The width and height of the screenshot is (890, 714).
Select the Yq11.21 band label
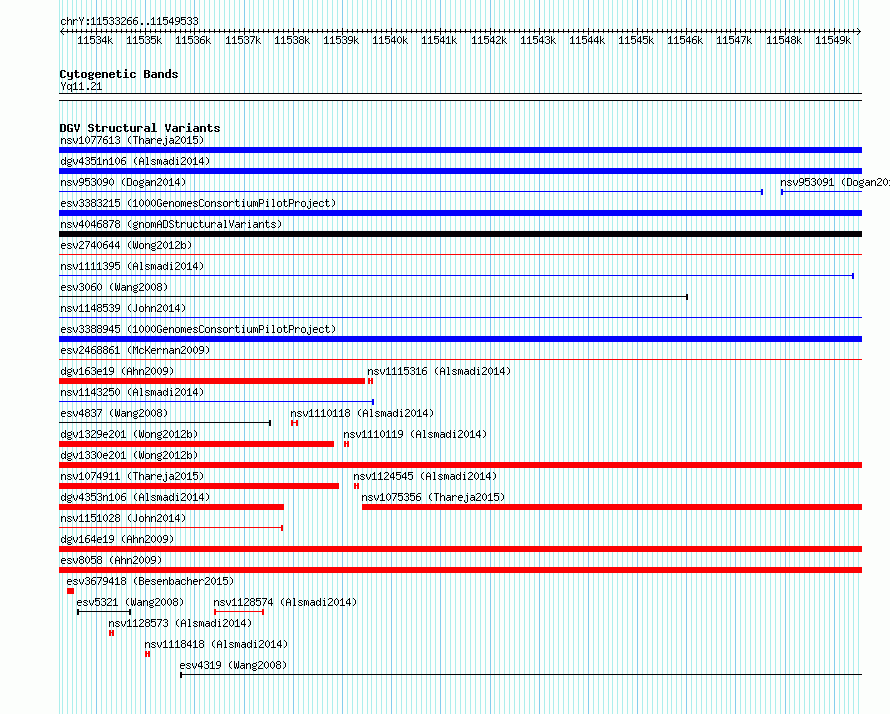81,86
